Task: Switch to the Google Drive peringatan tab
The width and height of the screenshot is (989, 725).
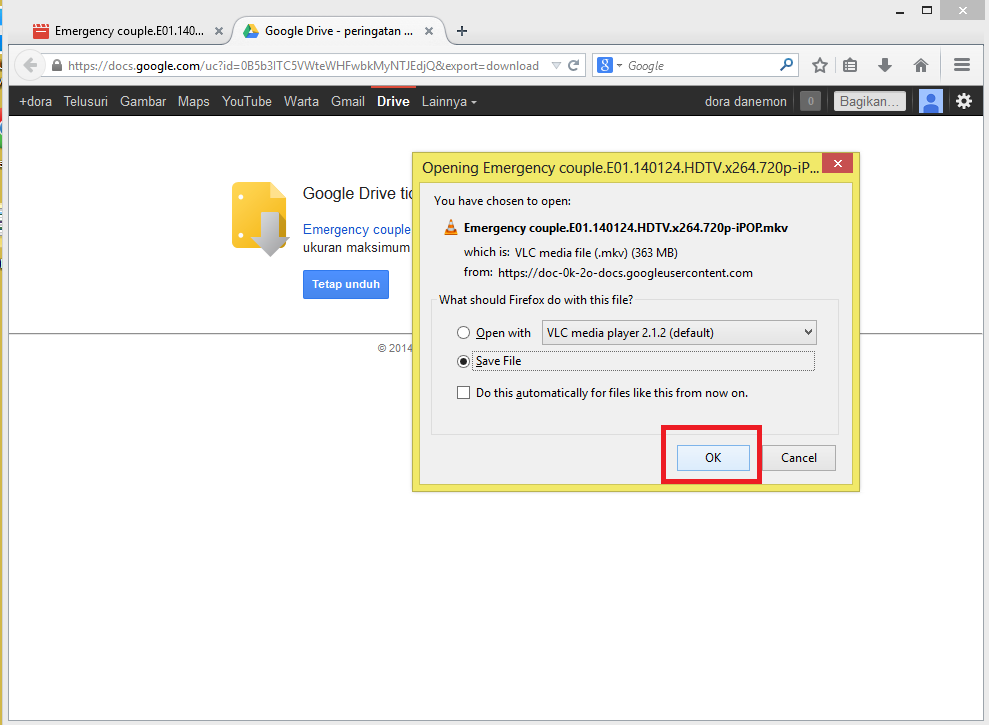Action: click(339, 31)
